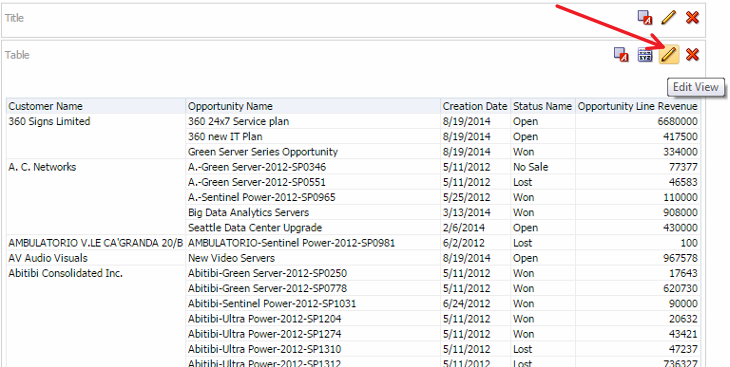Select opportunity A.-Sentinel Power-2012-SP0965
The height and width of the screenshot is (367, 730).
click(x=262, y=197)
